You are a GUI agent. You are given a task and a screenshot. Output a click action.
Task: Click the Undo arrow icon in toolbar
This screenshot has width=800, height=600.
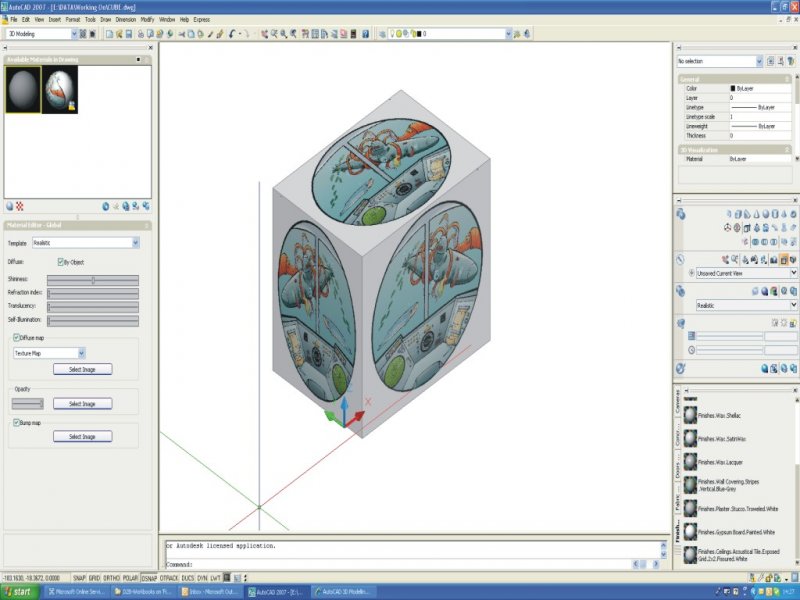[x=232, y=34]
